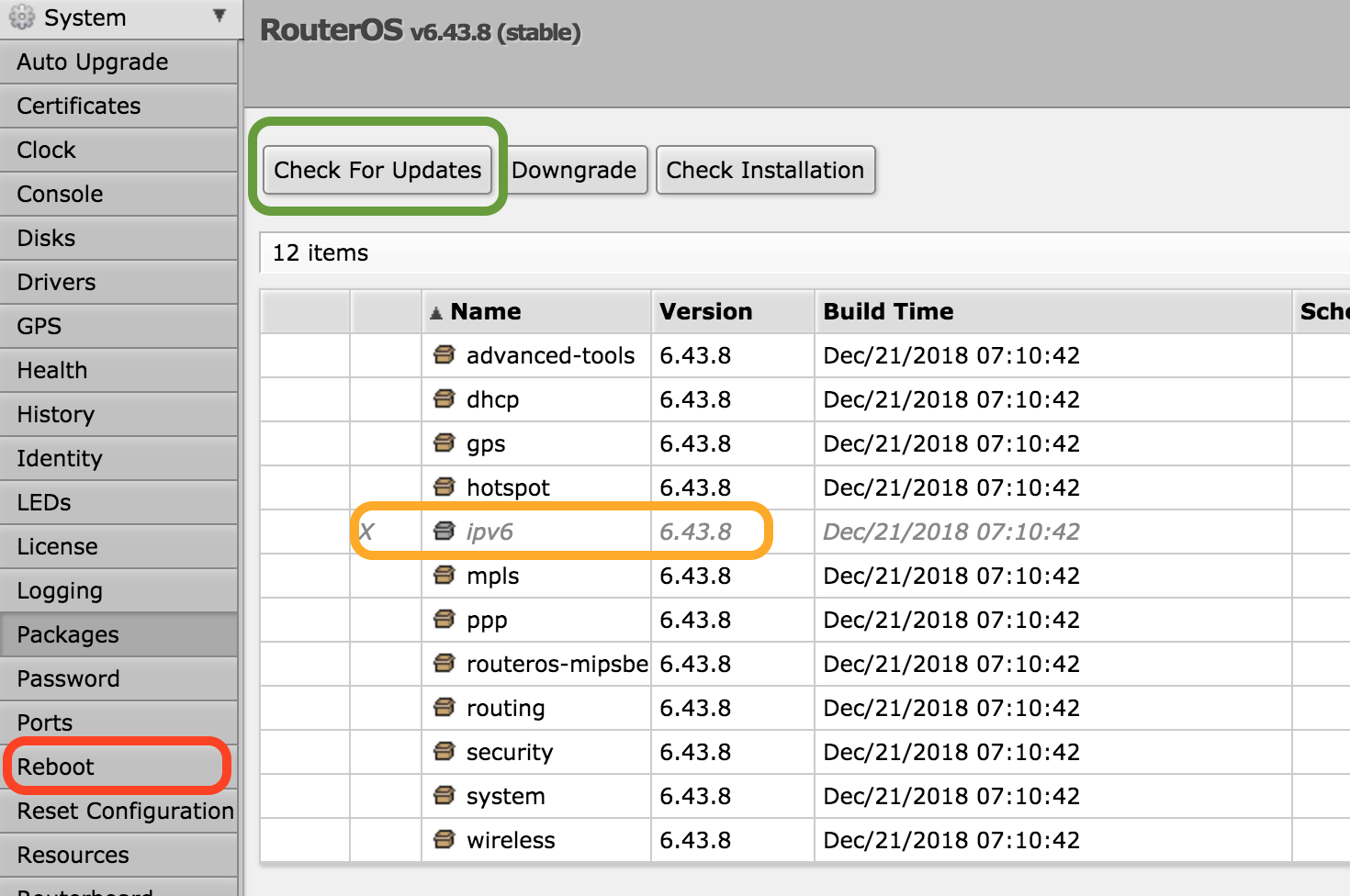The image size is (1350, 896).
Task: Click Check For Updates button
Action: click(377, 170)
